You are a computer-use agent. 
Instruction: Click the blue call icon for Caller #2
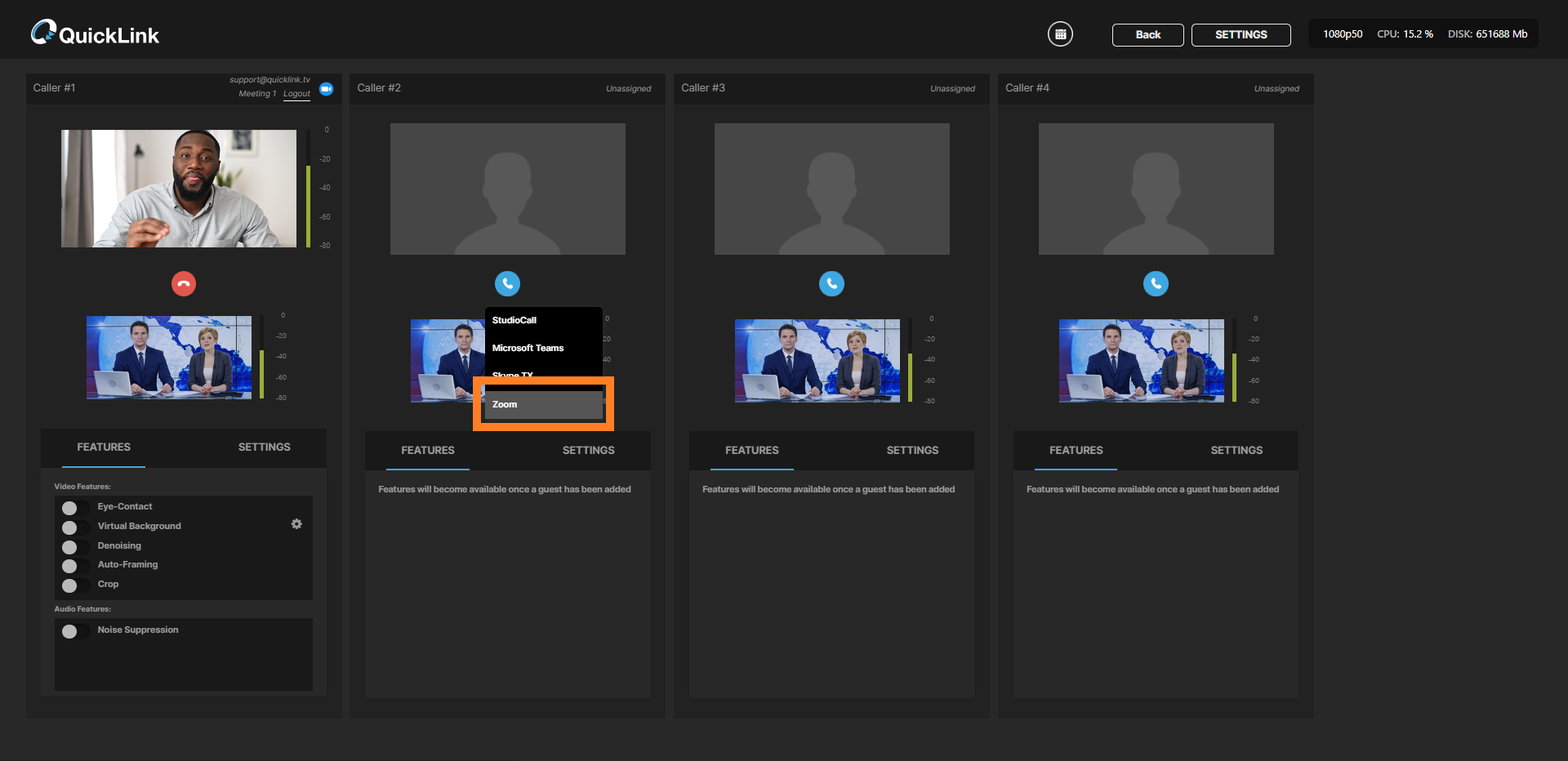point(507,284)
